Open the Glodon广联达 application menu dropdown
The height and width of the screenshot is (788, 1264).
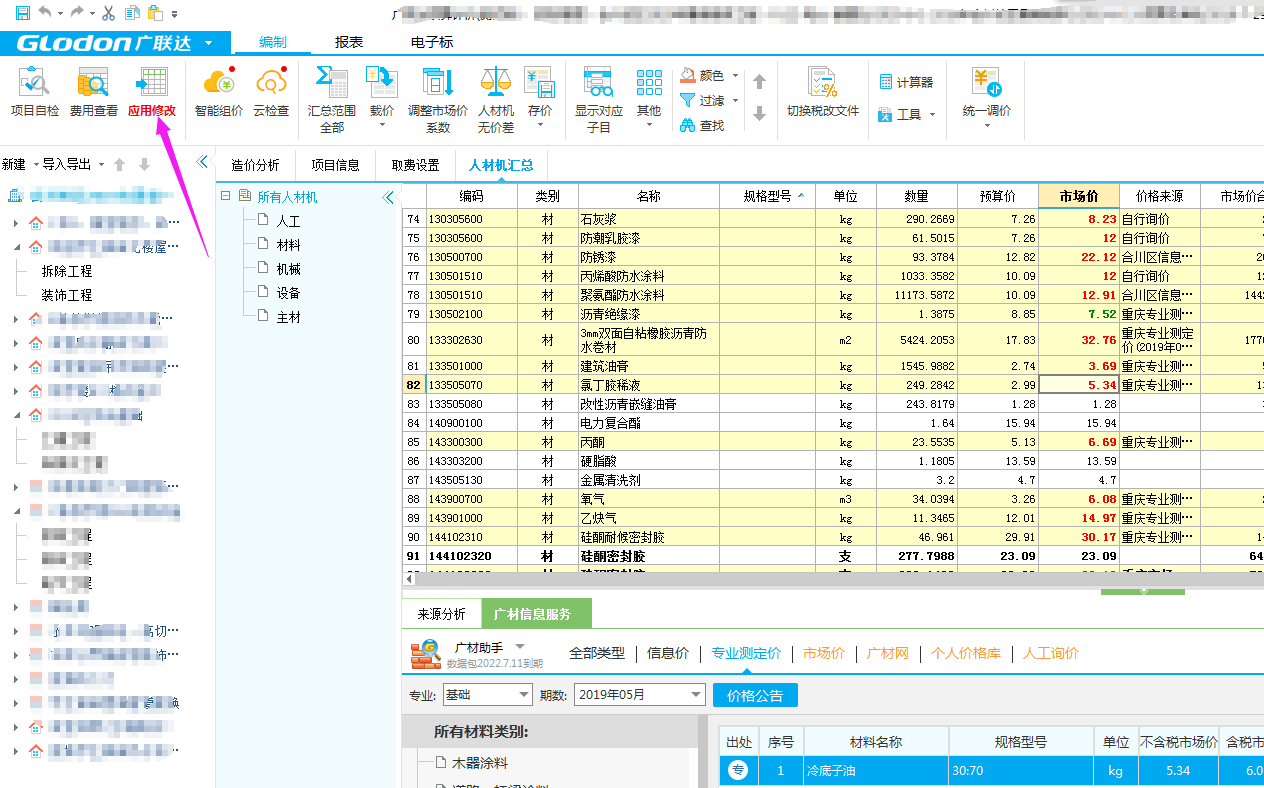coord(208,44)
